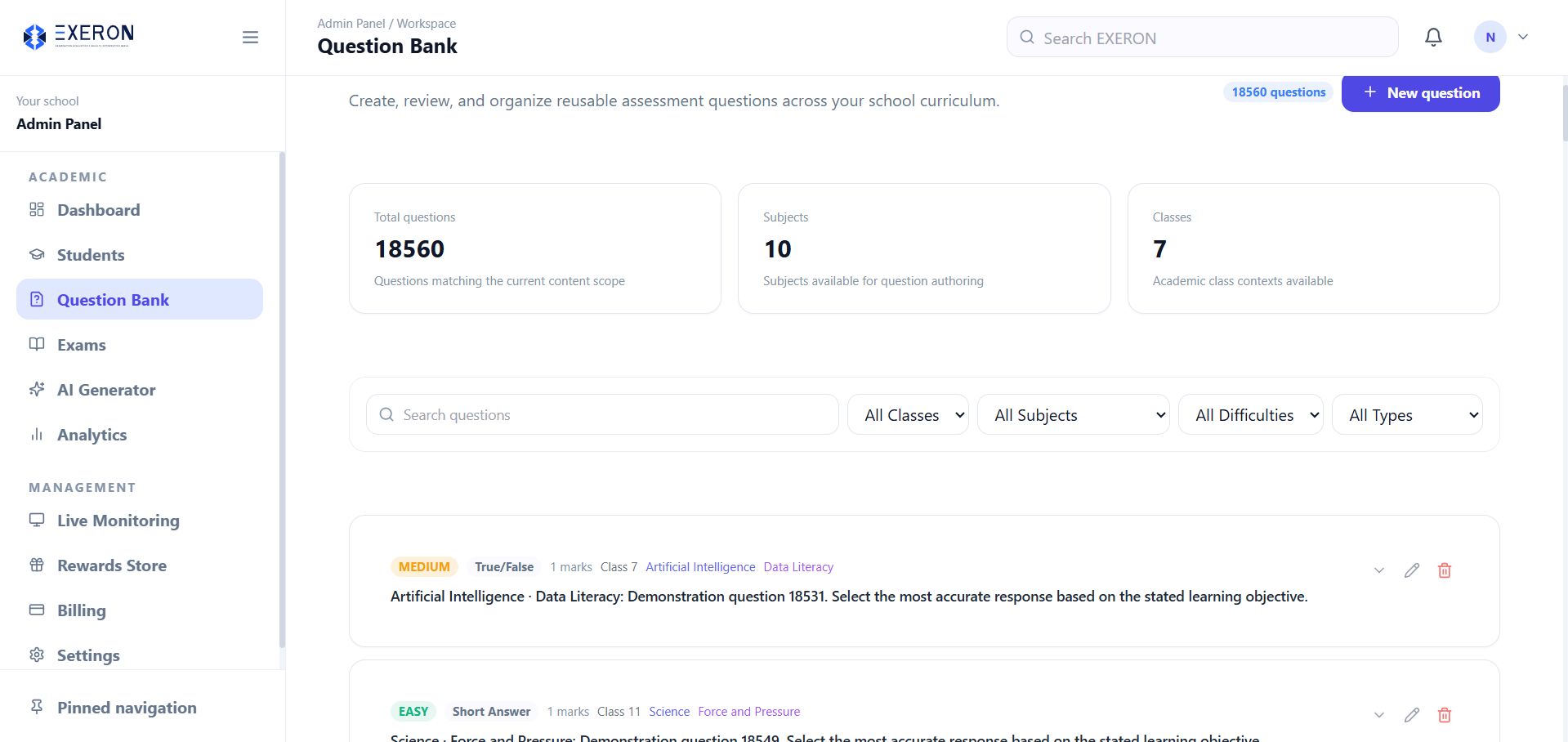Click the Exams book icon
This screenshot has height=742, width=1568.
click(37, 344)
